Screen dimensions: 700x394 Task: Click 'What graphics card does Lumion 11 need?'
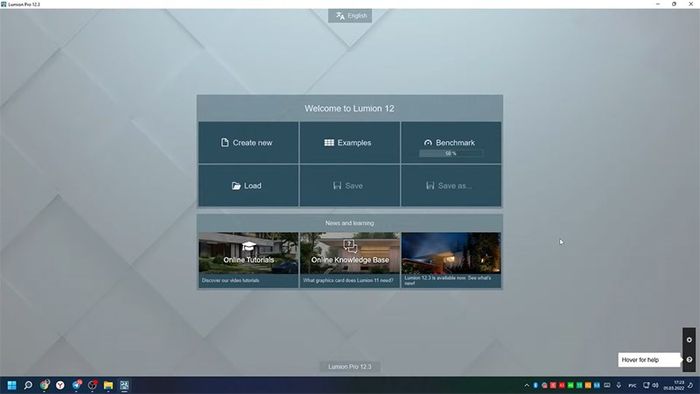(348, 281)
